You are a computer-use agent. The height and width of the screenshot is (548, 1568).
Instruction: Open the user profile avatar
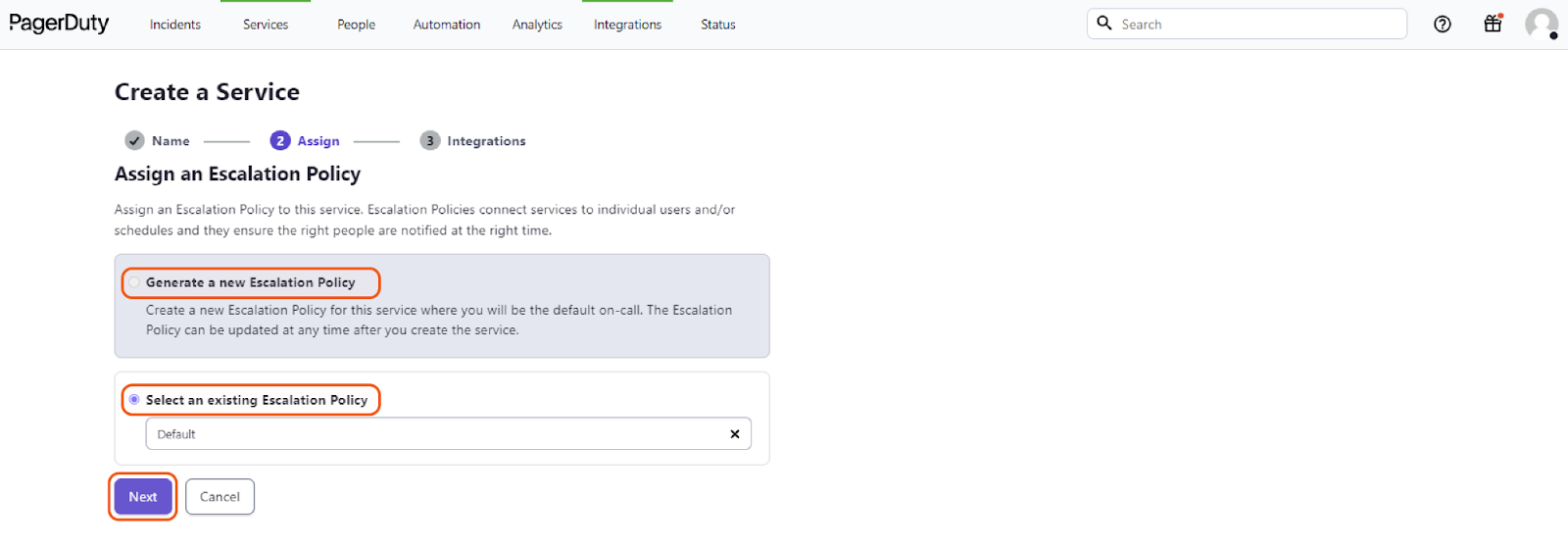click(1541, 25)
